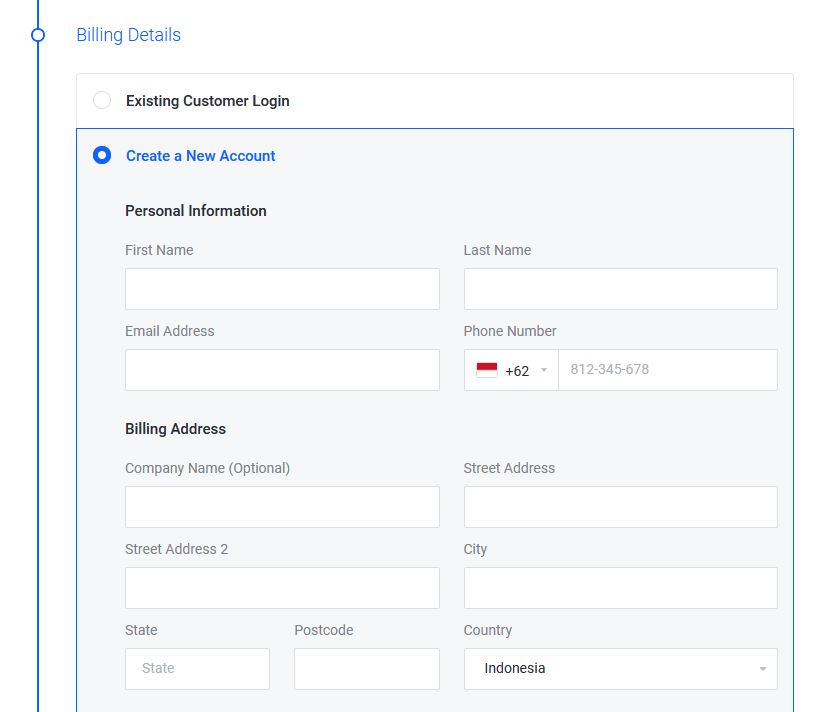This screenshot has width=818, height=712.
Task: Click the Billing Details heading
Action: pos(128,34)
